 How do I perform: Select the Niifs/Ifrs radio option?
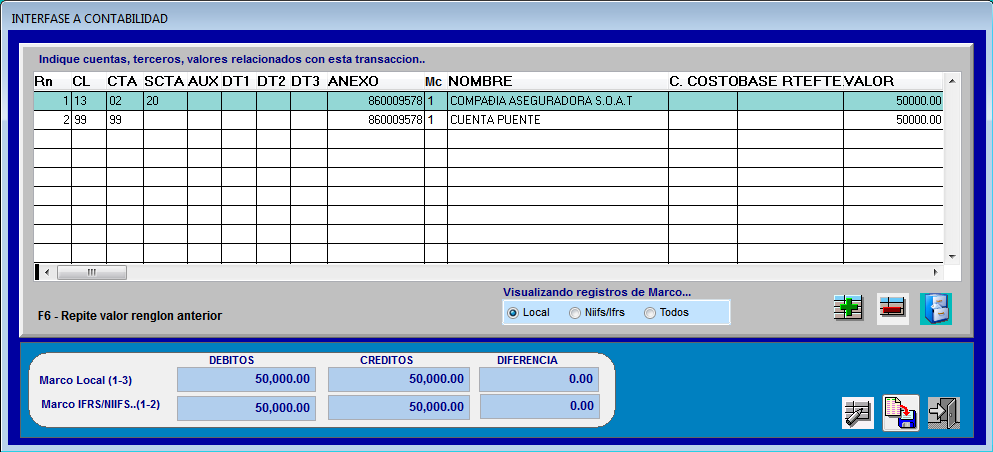pyautogui.click(x=597, y=313)
